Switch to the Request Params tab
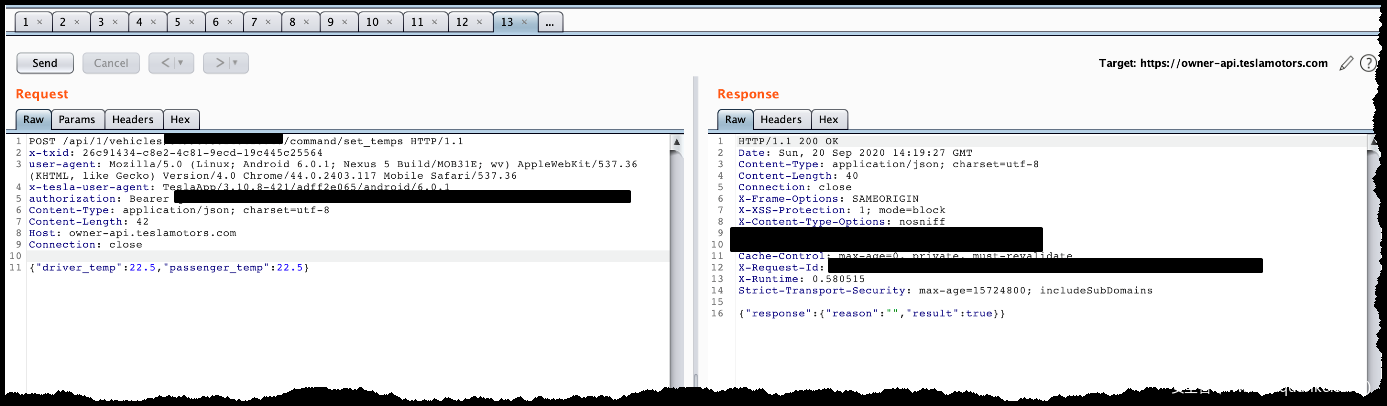The width and height of the screenshot is (1387, 406). 76,120
